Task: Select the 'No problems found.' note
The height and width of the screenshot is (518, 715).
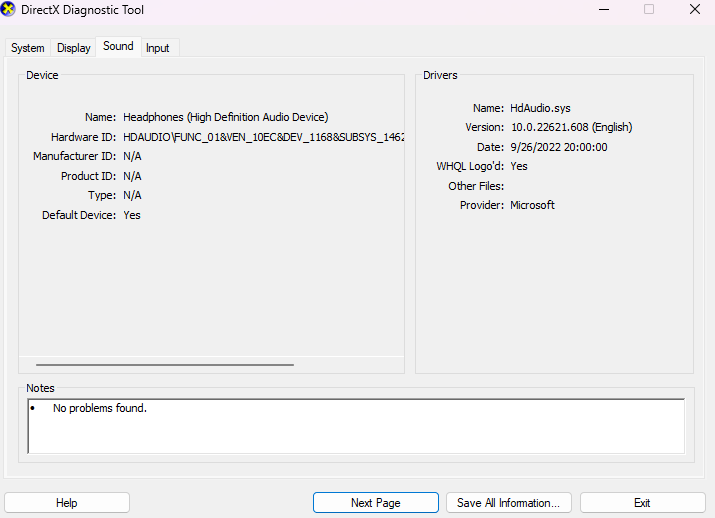Action: pyautogui.click(x=100, y=408)
